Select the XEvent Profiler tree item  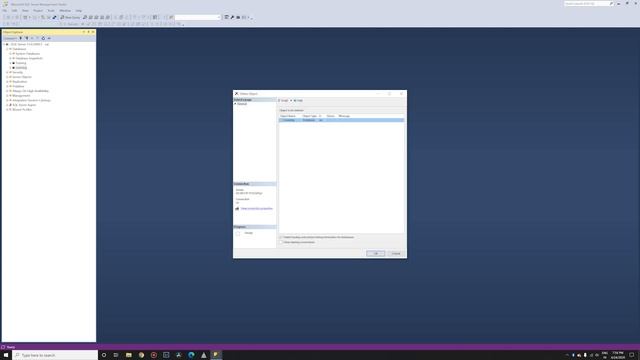pos(22,109)
